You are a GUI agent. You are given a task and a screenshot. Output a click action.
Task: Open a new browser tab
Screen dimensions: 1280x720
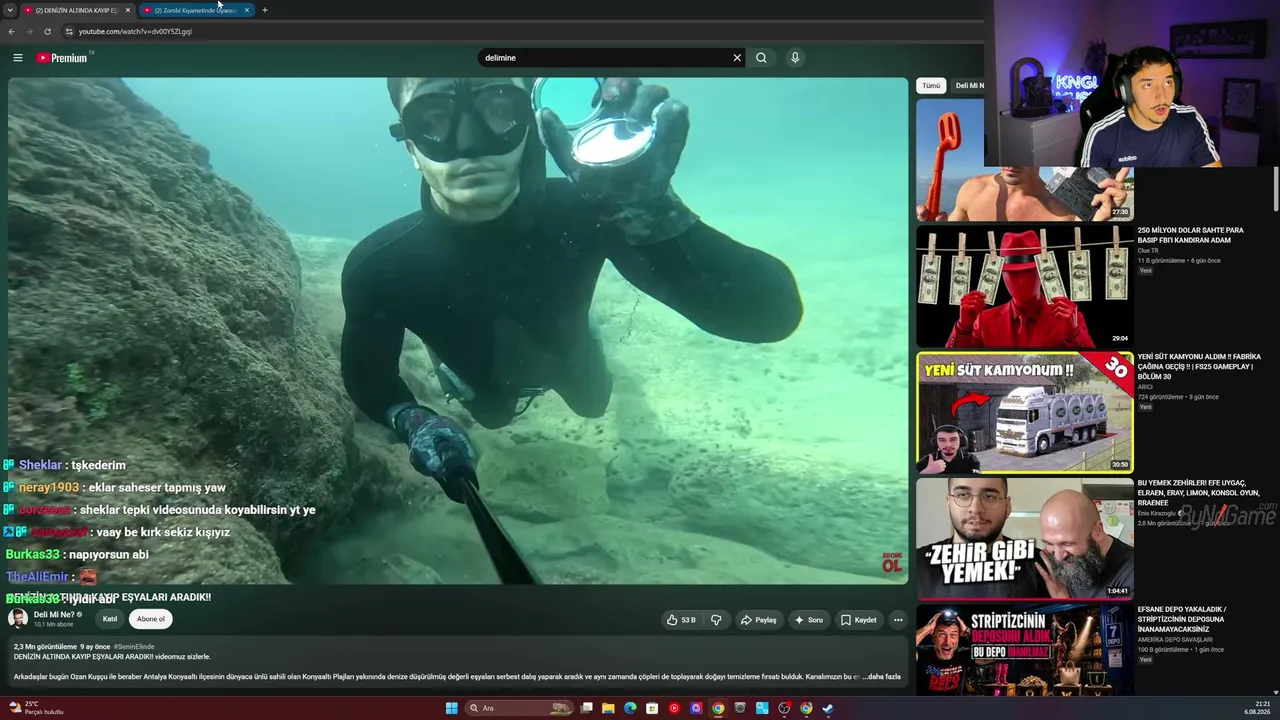pyautogui.click(x=264, y=10)
